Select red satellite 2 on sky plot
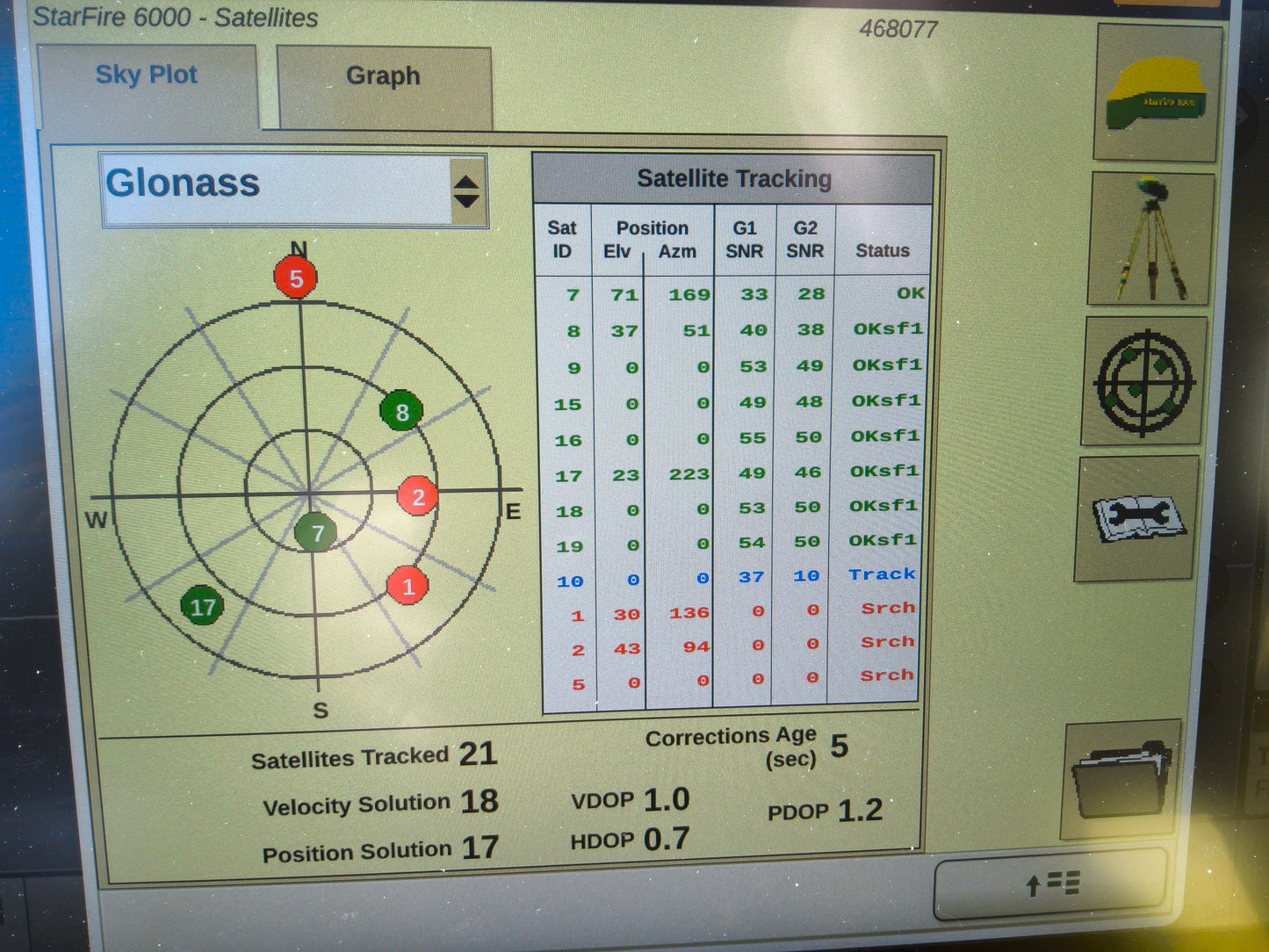1269x952 pixels. click(418, 497)
